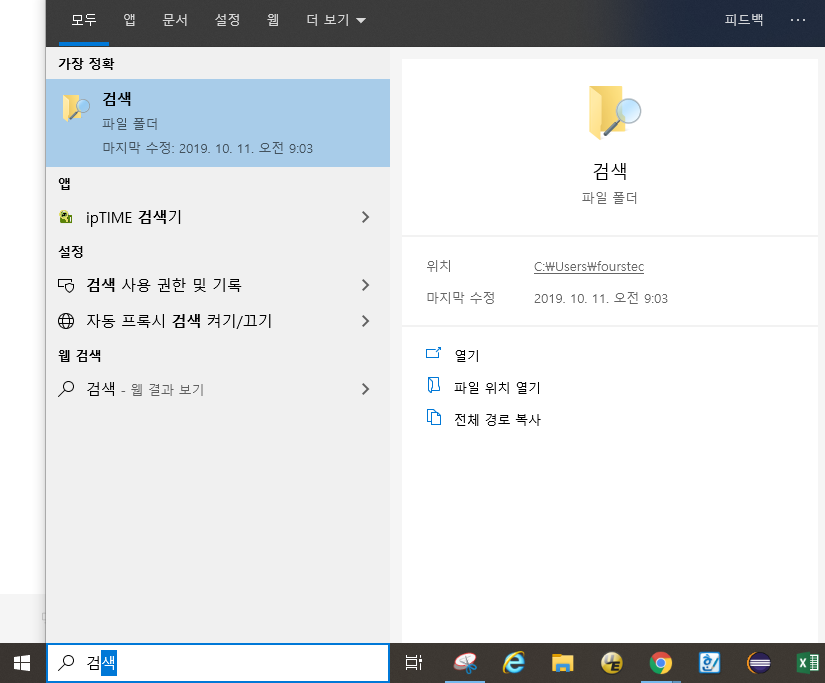
Task: Open the 더 보기 dropdown
Action: point(335,20)
